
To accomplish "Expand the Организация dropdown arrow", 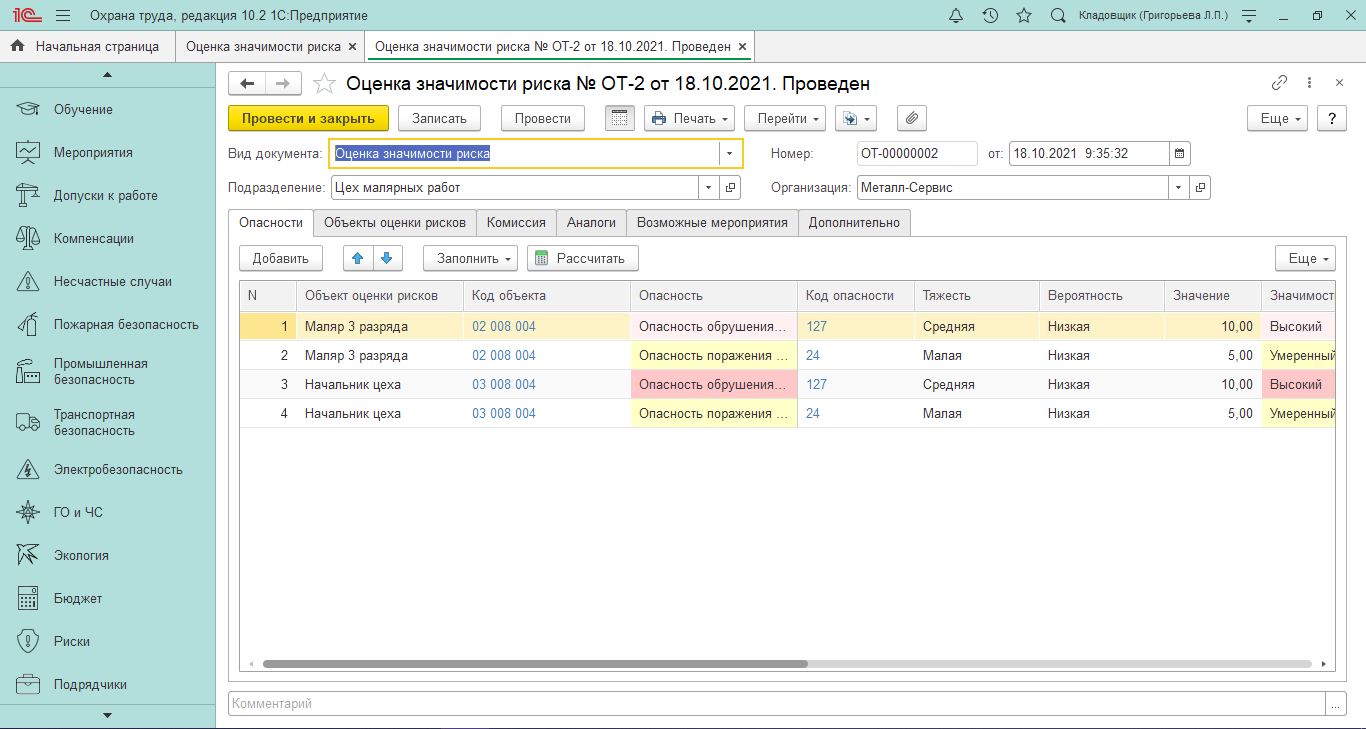I will coord(1178,187).
